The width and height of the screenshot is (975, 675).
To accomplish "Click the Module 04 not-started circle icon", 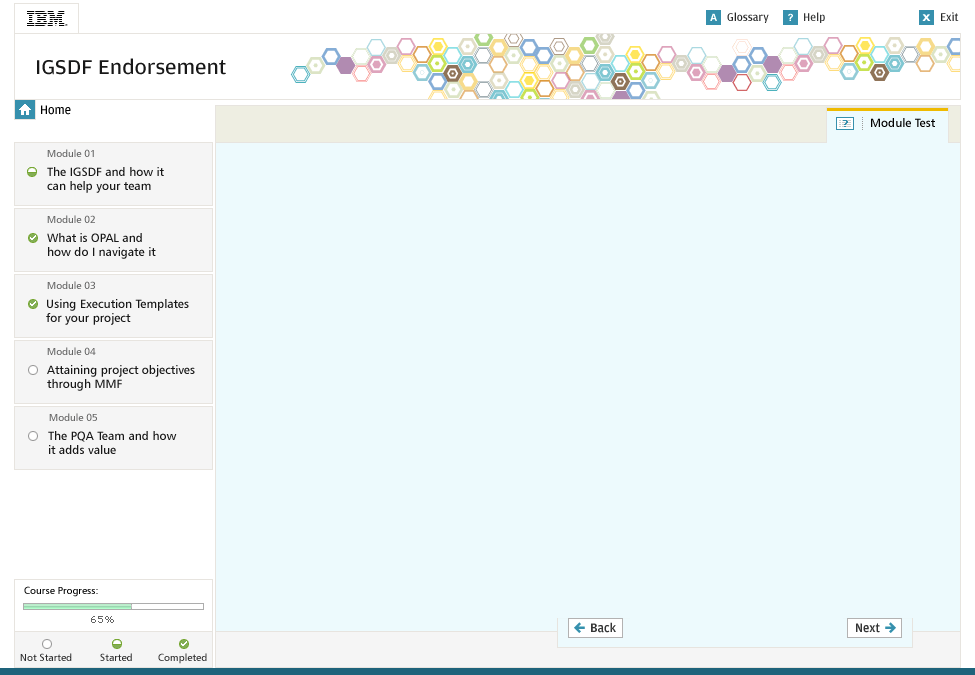I will coord(33,370).
